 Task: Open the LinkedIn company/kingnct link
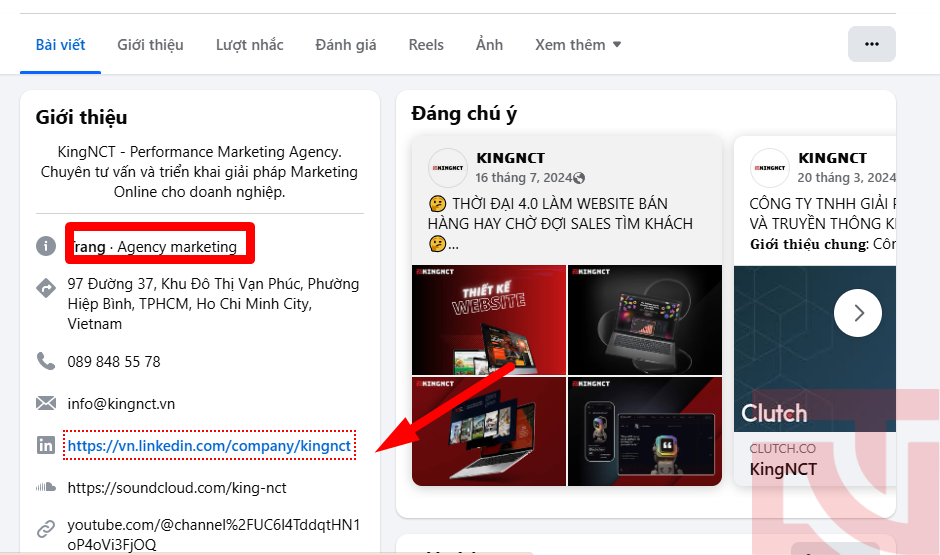coord(209,445)
